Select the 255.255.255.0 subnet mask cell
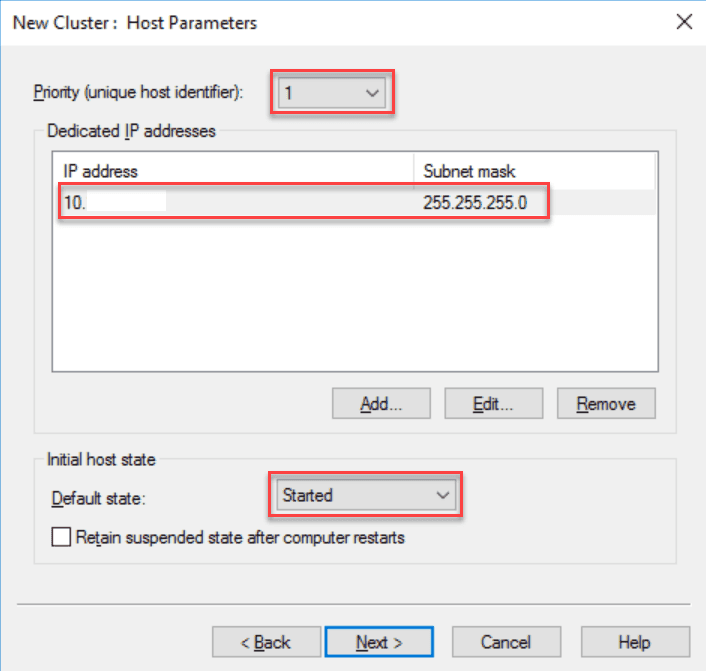The width and height of the screenshot is (706, 671). pos(474,201)
